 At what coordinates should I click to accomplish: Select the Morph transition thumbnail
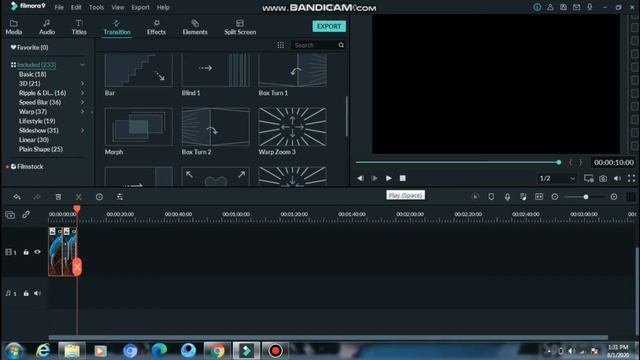138,127
